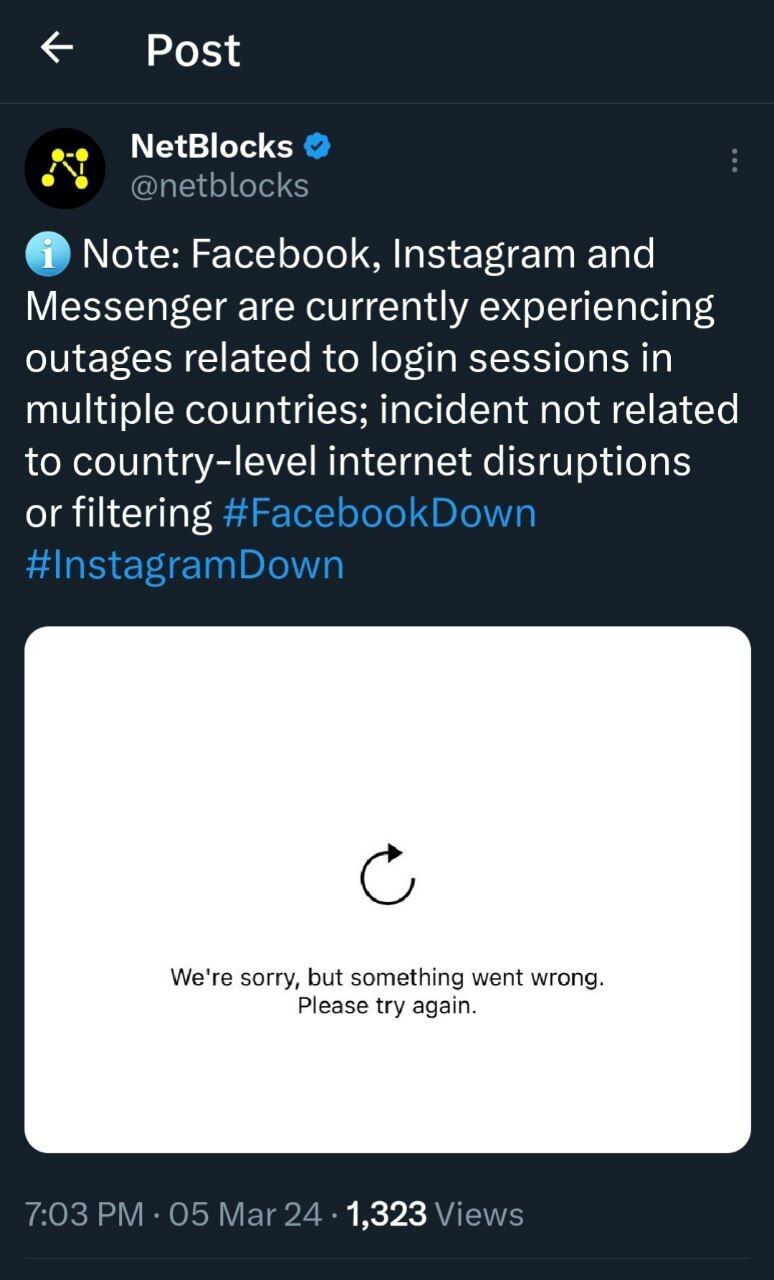This screenshot has height=1280, width=774.
Task: Click the Views label
Action: pos(480,1214)
